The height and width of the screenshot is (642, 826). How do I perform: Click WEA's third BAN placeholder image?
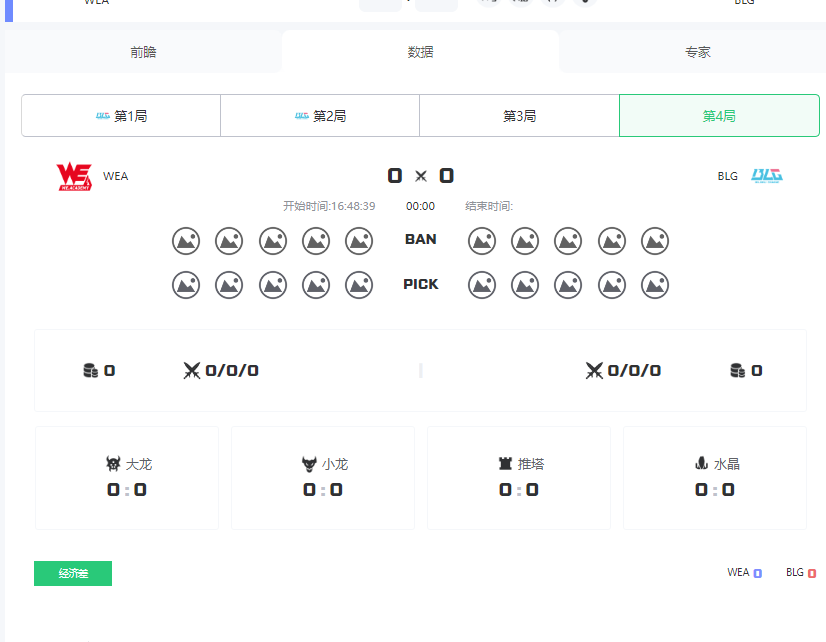pos(273,241)
